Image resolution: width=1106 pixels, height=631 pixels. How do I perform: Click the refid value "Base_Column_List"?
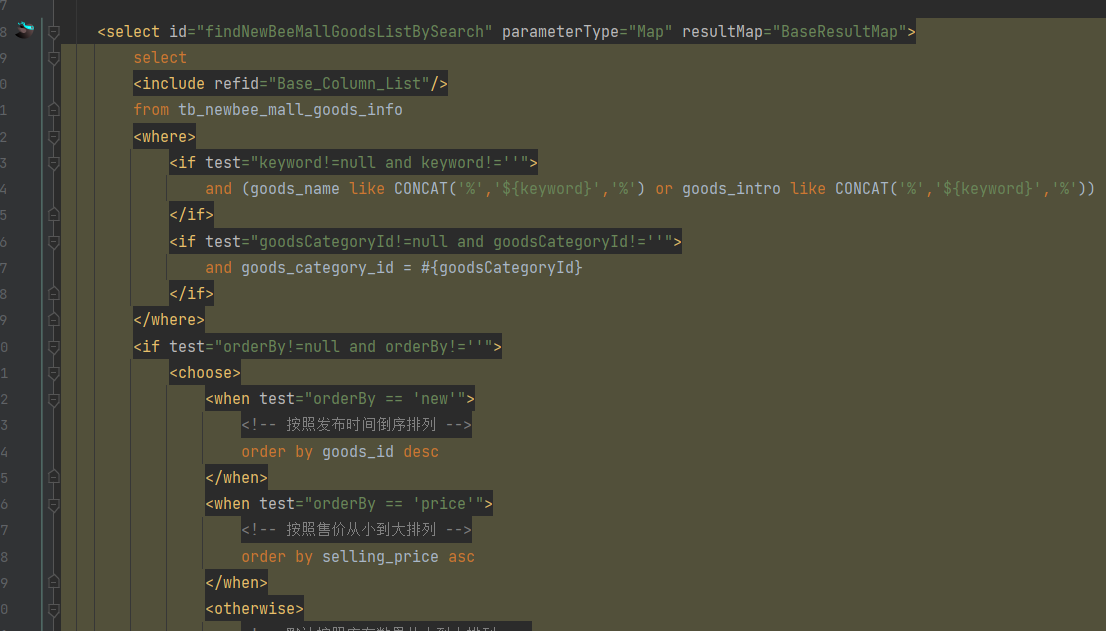point(349,84)
